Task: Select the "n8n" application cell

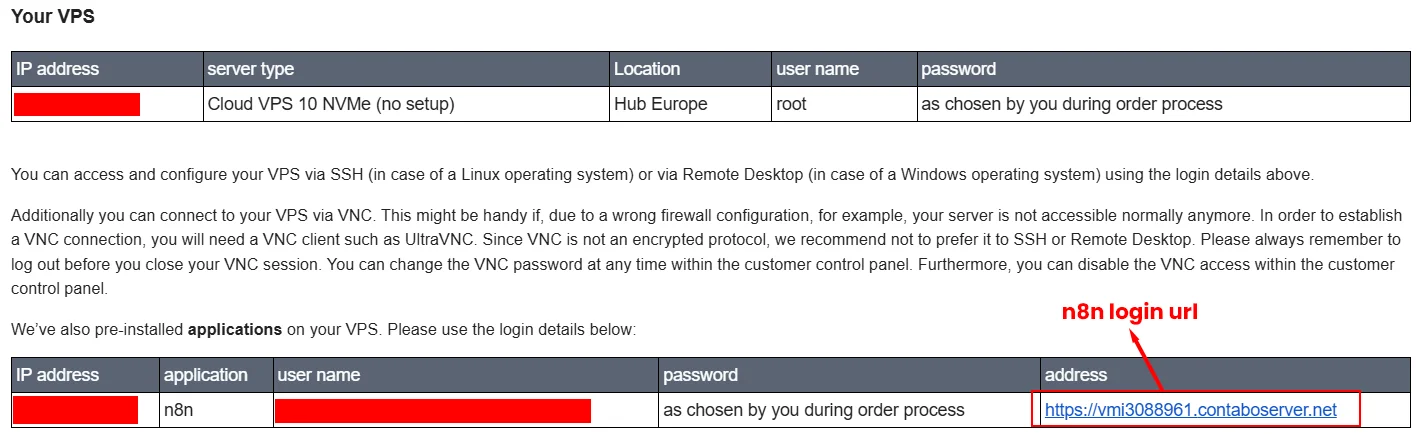Action: [x=179, y=410]
